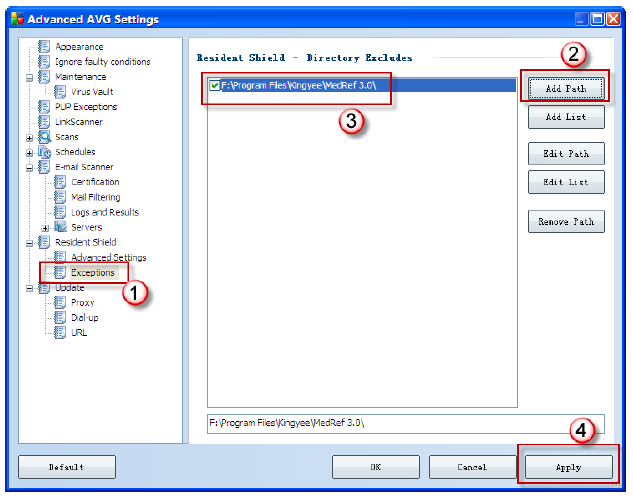Expand the Servers tree node

(46, 228)
